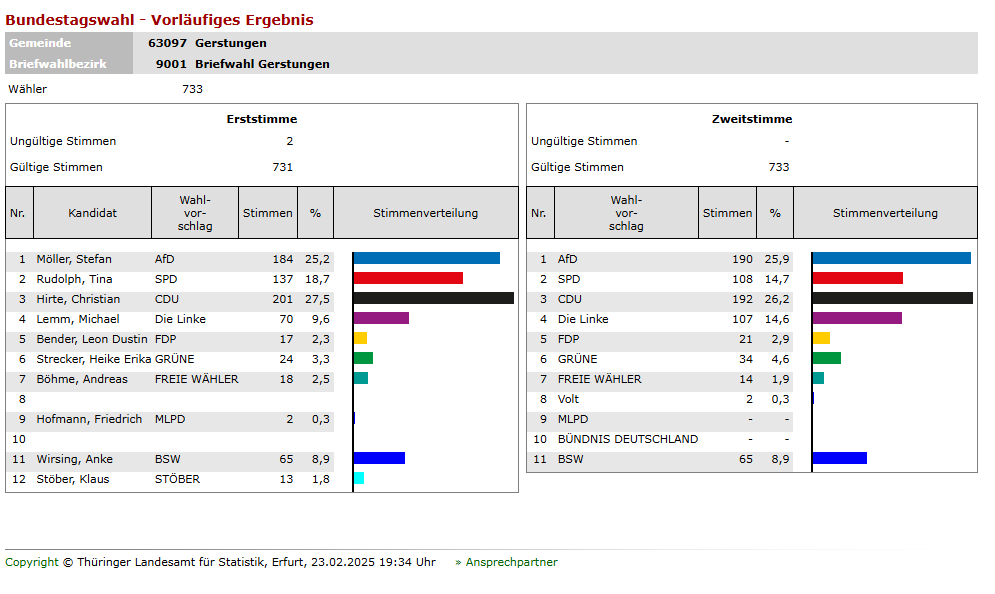Select the Wirsing, Anke row name
Image resolution: width=995 pixels, height=594 pixels.
(74, 459)
